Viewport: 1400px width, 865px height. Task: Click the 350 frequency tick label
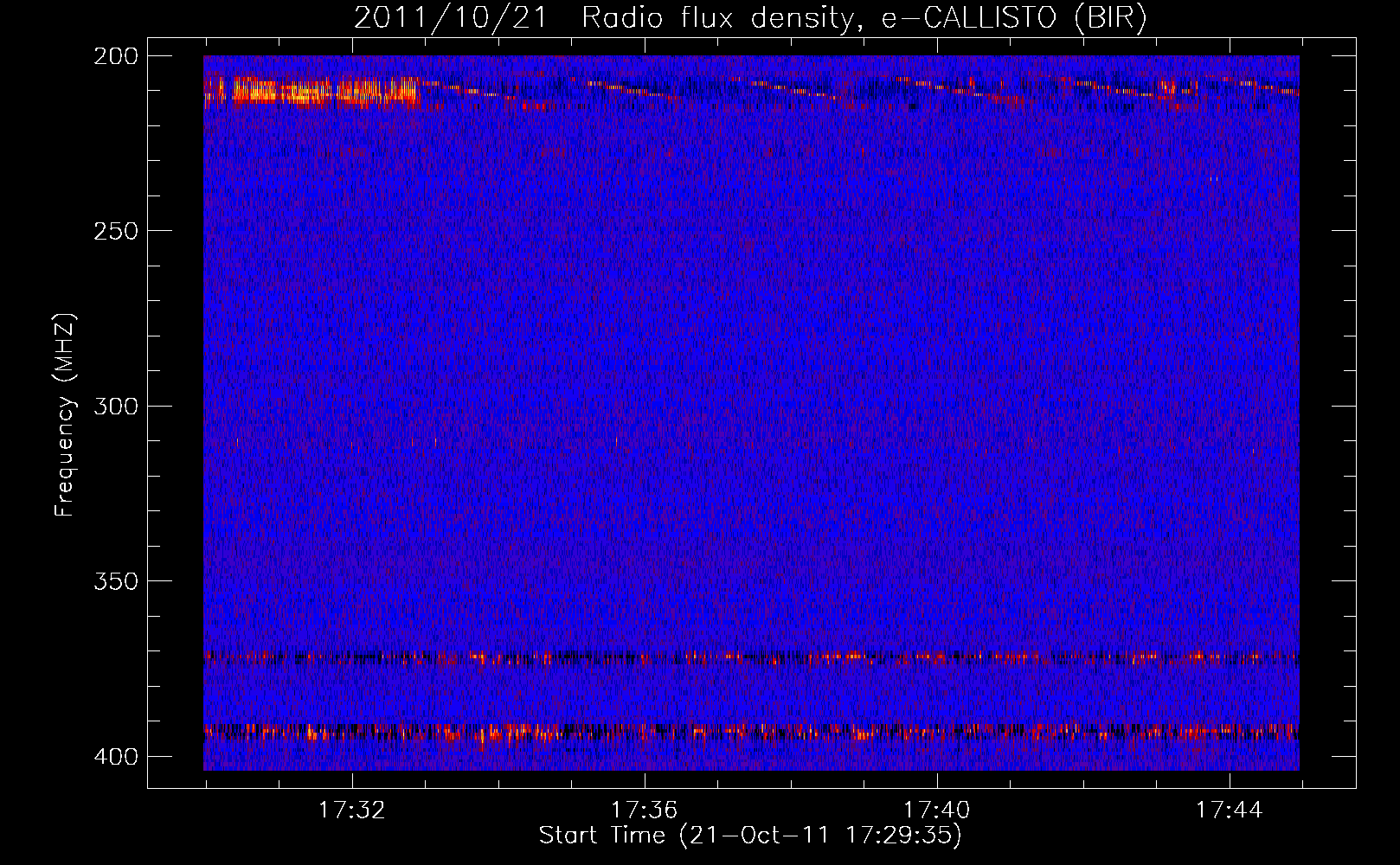tap(116, 580)
